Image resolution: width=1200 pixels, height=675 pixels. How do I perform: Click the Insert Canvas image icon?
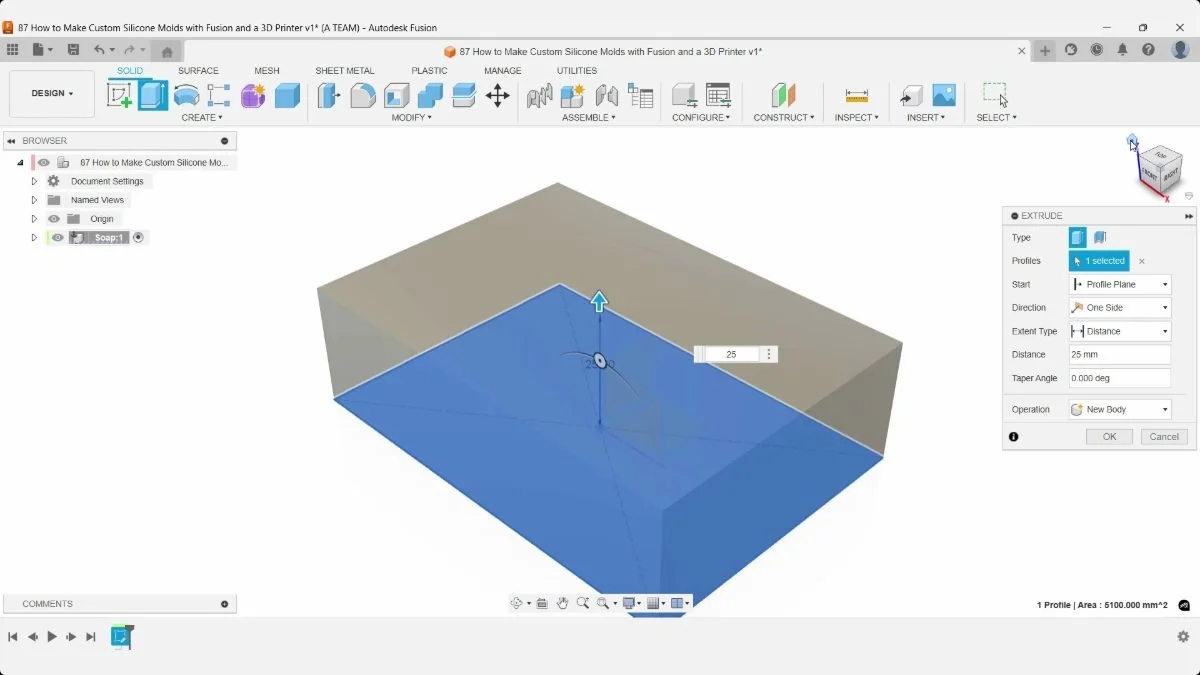[944, 95]
